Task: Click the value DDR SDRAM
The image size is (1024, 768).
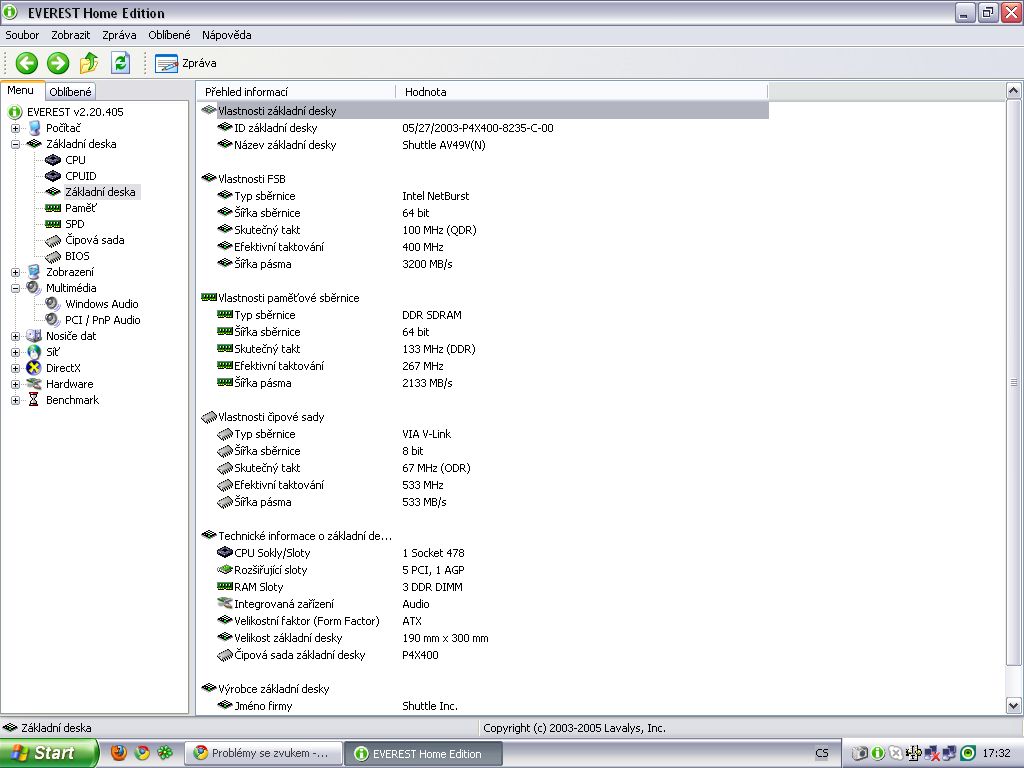Action: [x=432, y=315]
